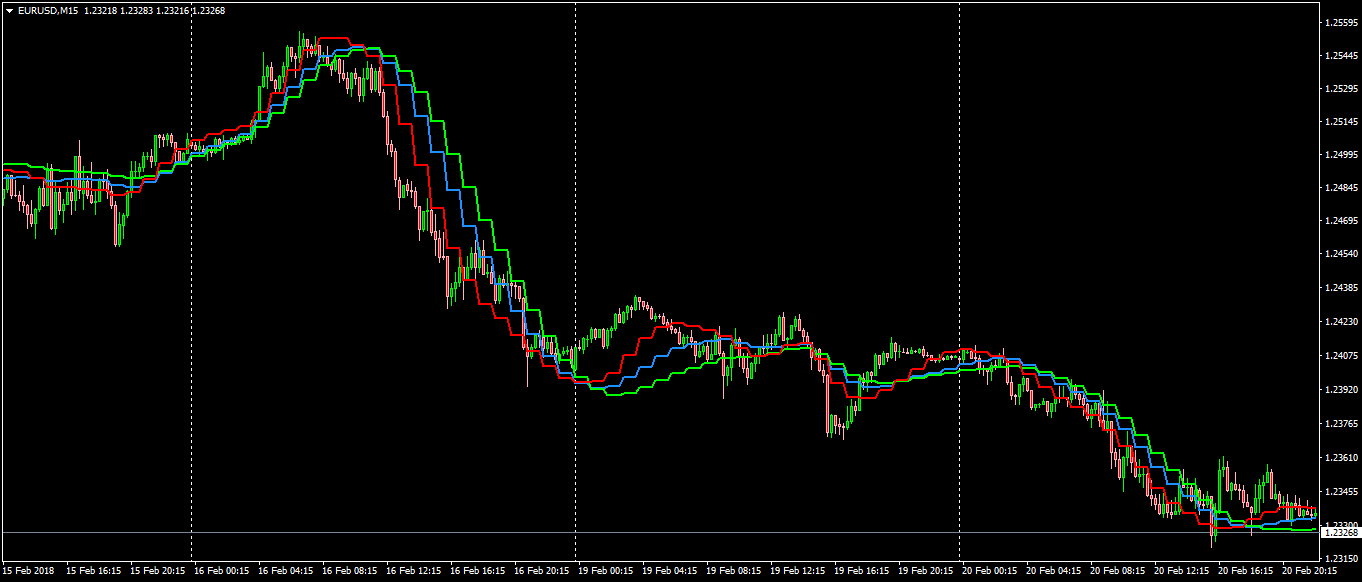
Task: Click the 20 Feb 08:15 time label
Action: point(1118,571)
